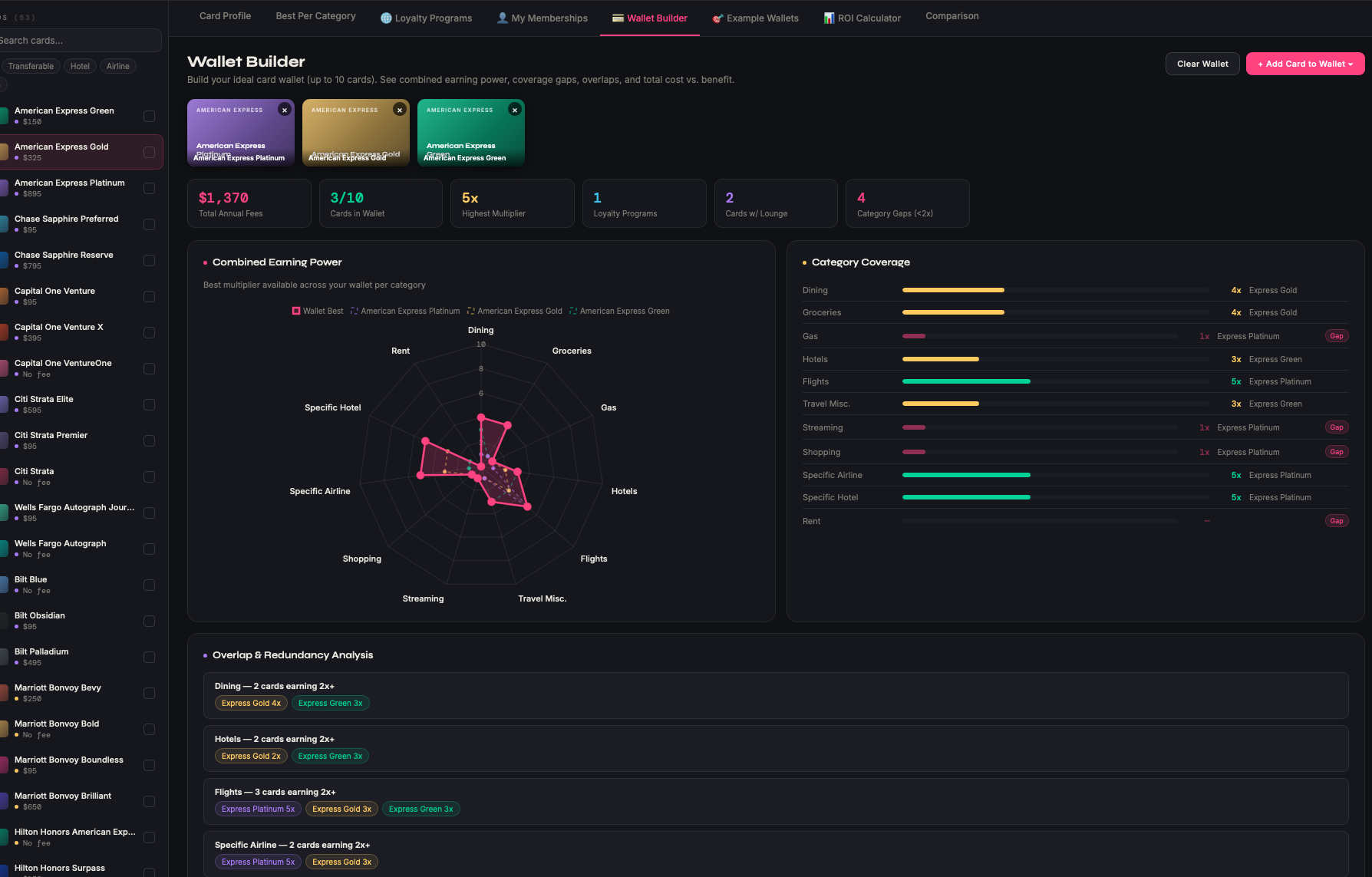Click Express Platinum 5x tag under Flights overlap
The width and height of the screenshot is (1372, 877).
tap(258, 809)
